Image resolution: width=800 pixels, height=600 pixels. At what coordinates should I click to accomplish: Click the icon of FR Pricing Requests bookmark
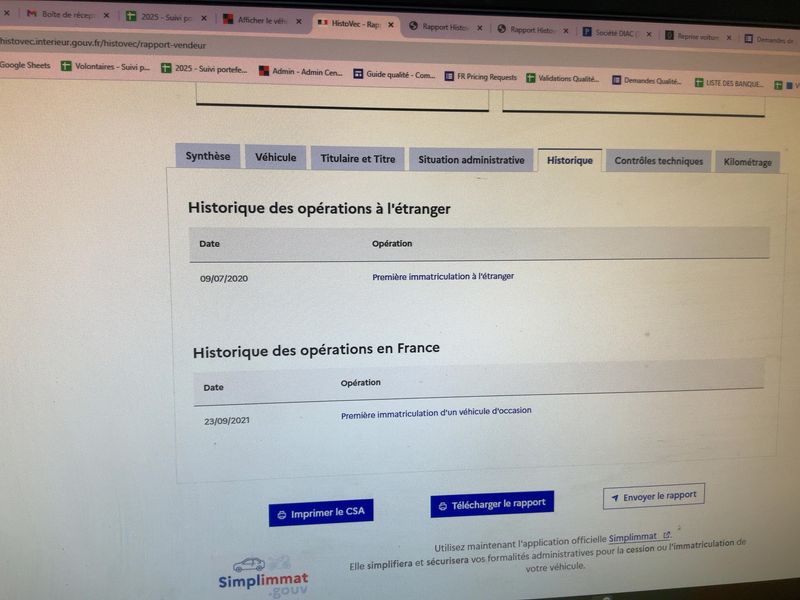point(449,77)
